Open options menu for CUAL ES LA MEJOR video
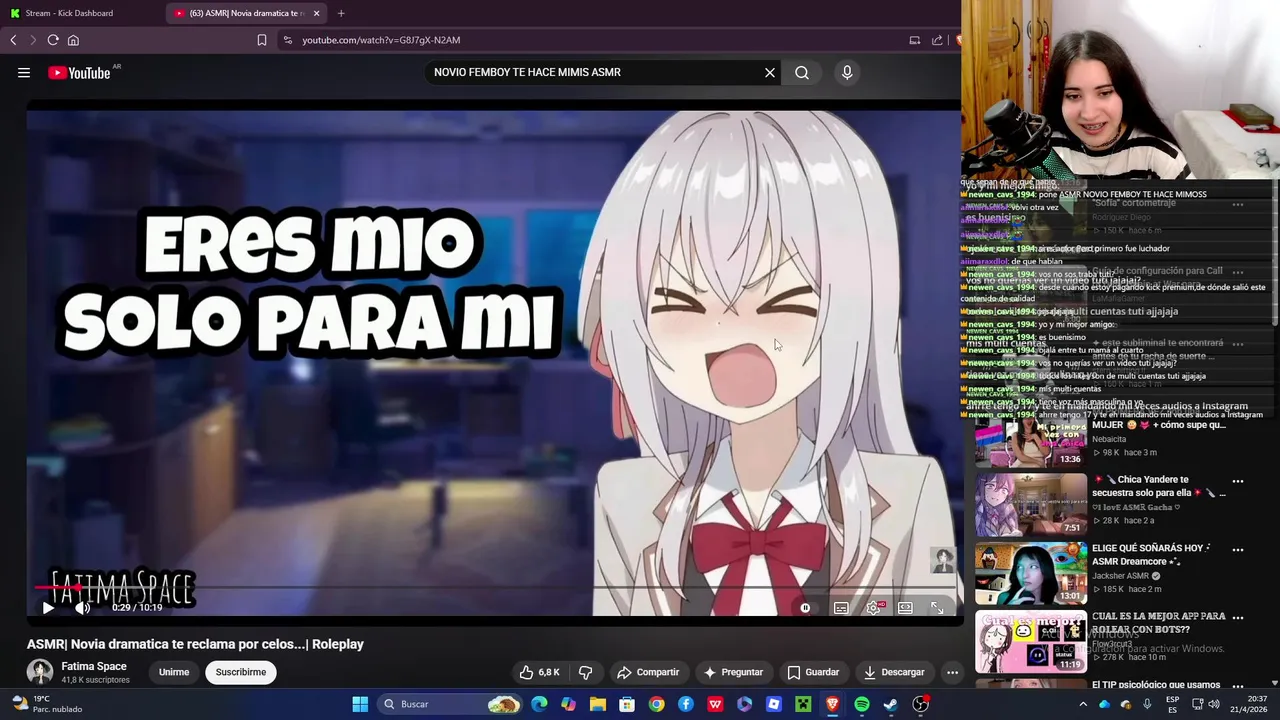Viewport: 1280px width, 720px height. coord(1238,618)
